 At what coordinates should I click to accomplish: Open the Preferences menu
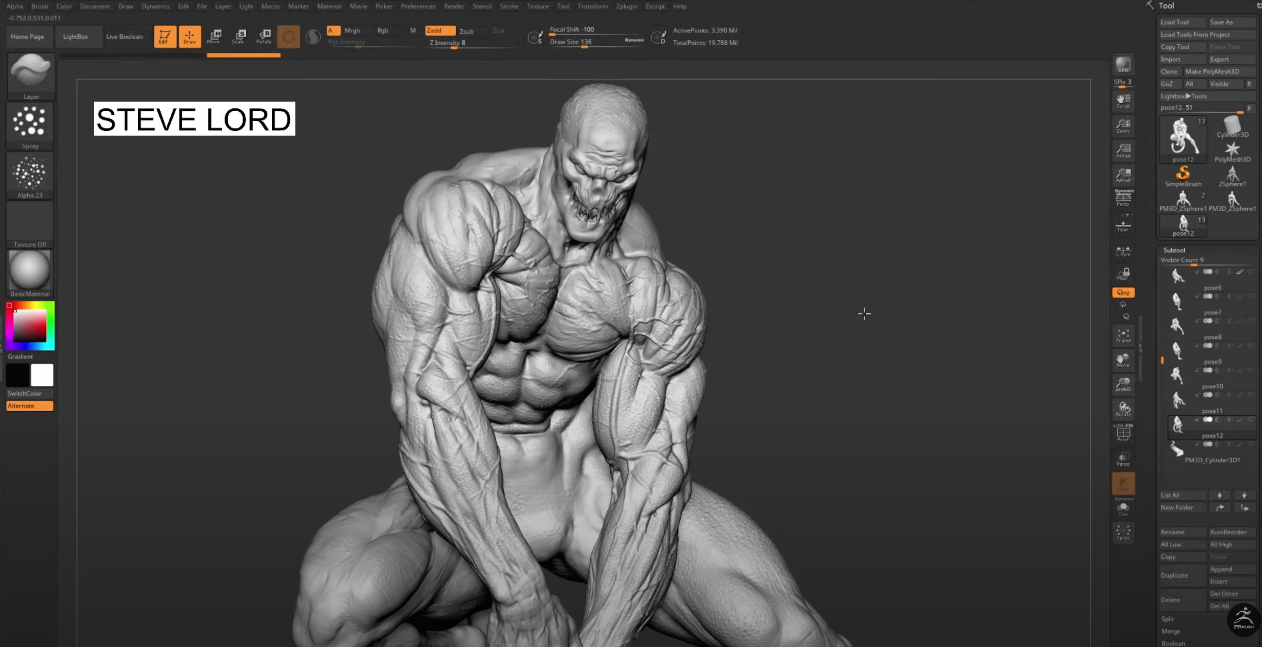coord(418,6)
